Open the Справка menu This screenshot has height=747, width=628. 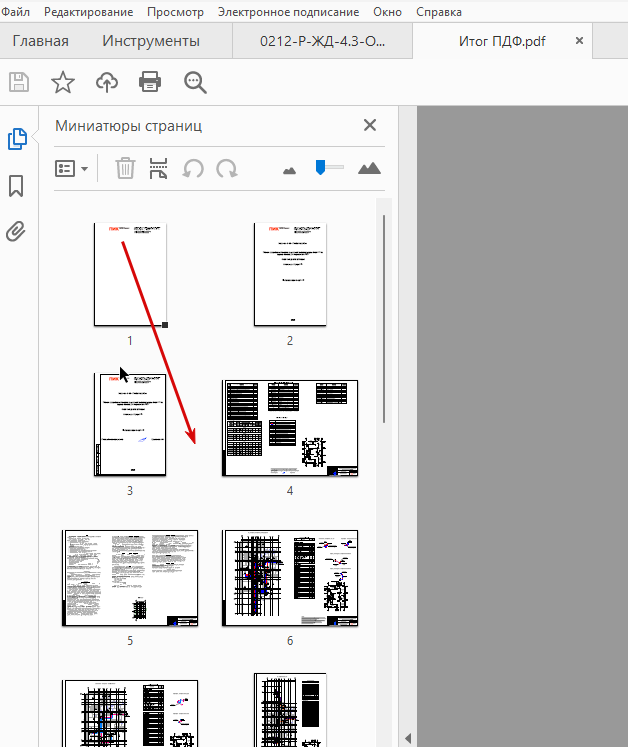pyautogui.click(x=439, y=12)
